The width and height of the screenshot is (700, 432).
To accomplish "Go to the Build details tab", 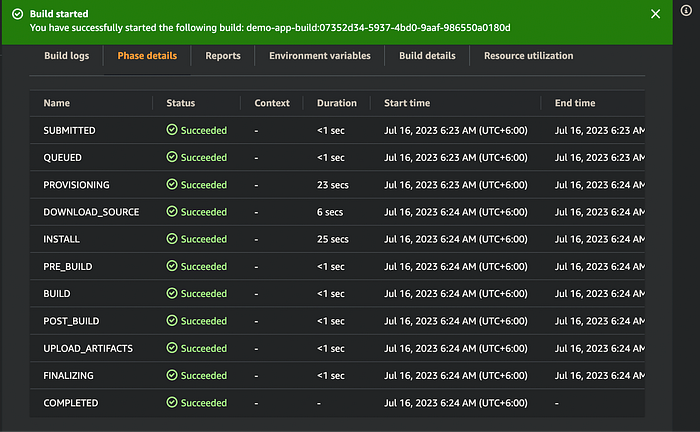I will [427, 56].
